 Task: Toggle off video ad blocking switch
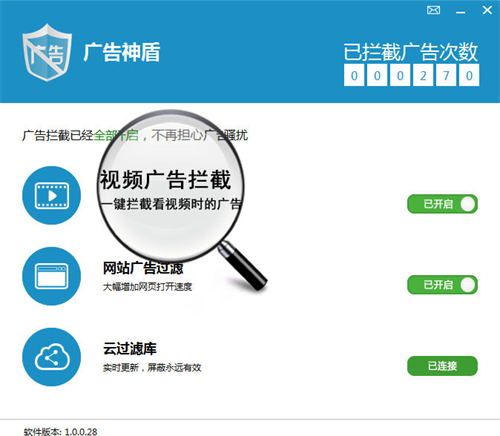pos(442,204)
